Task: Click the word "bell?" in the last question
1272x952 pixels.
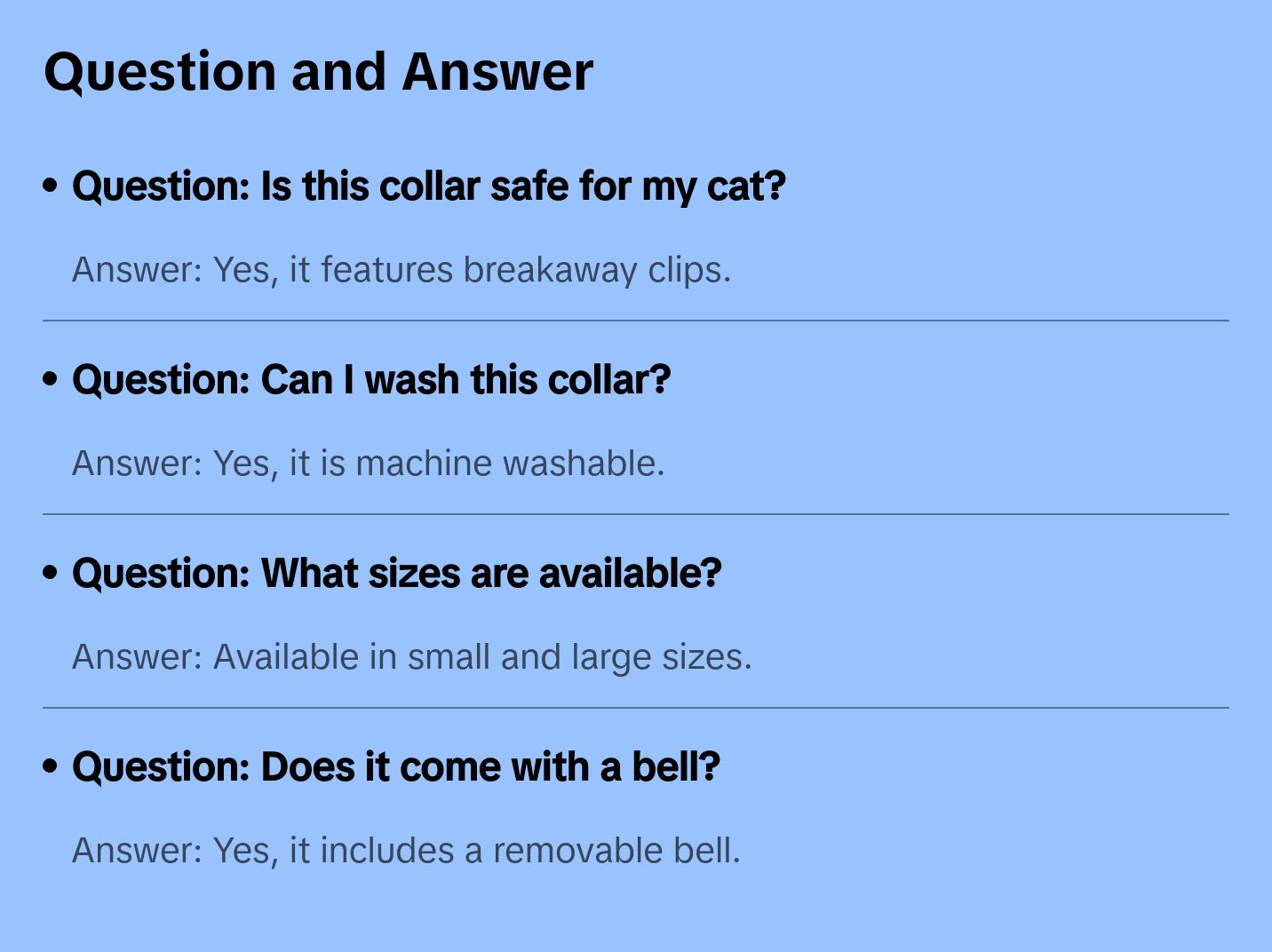Action: pyautogui.click(x=675, y=767)
